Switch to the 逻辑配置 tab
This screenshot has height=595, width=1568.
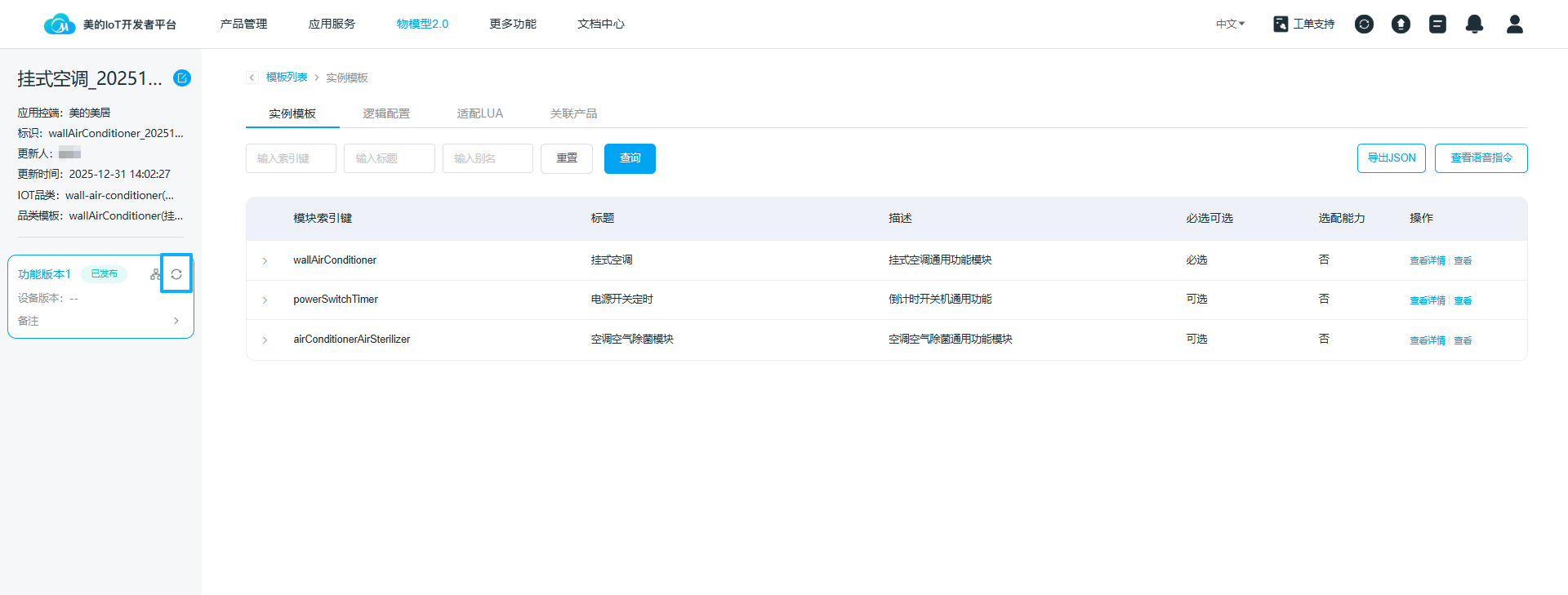(386, 113)
